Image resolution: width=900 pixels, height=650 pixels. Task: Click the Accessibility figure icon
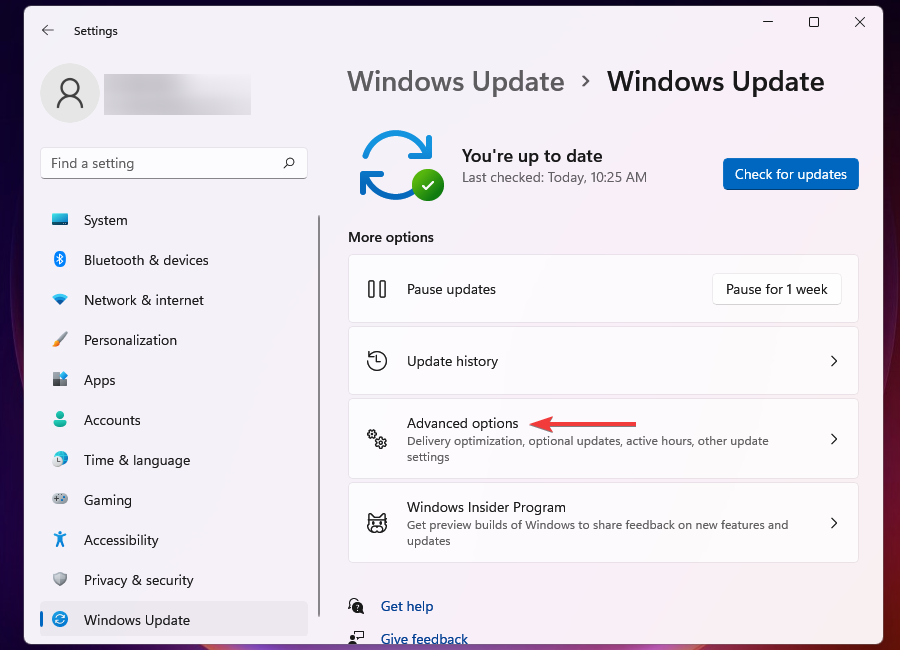(x=60, y=539)
